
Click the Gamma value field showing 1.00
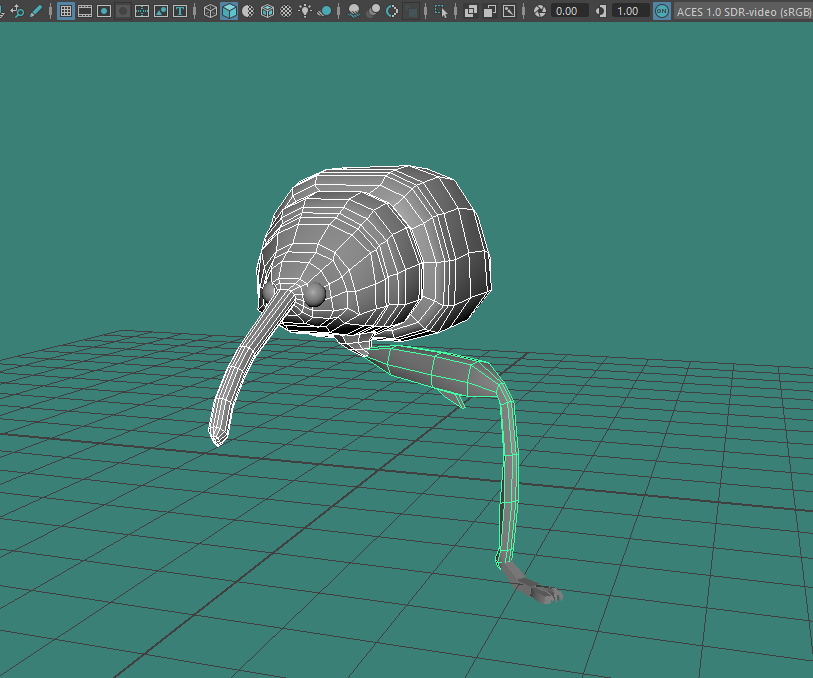point(627,11)
